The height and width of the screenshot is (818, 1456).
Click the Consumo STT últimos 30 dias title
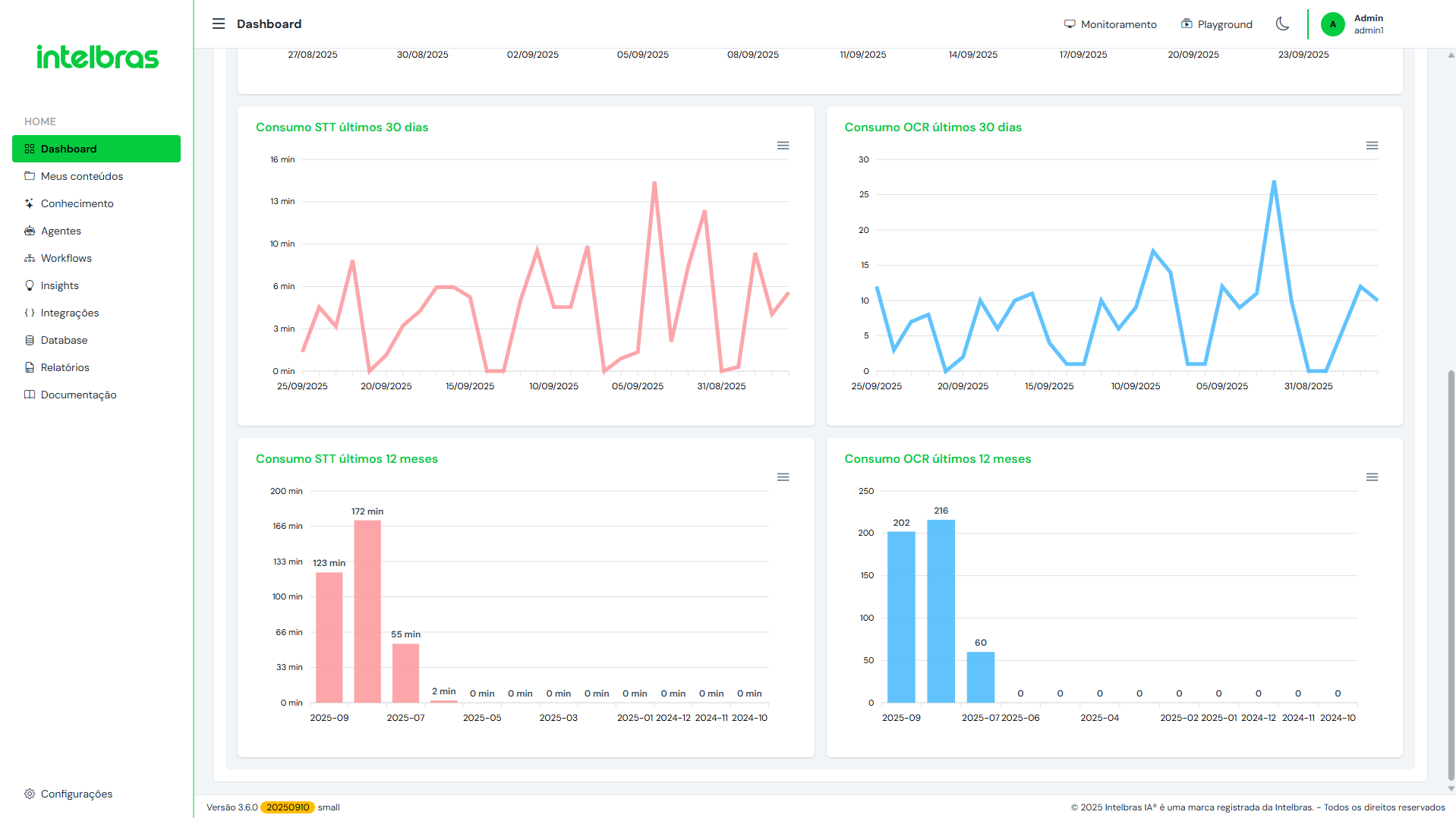click(x=342, y=127)
